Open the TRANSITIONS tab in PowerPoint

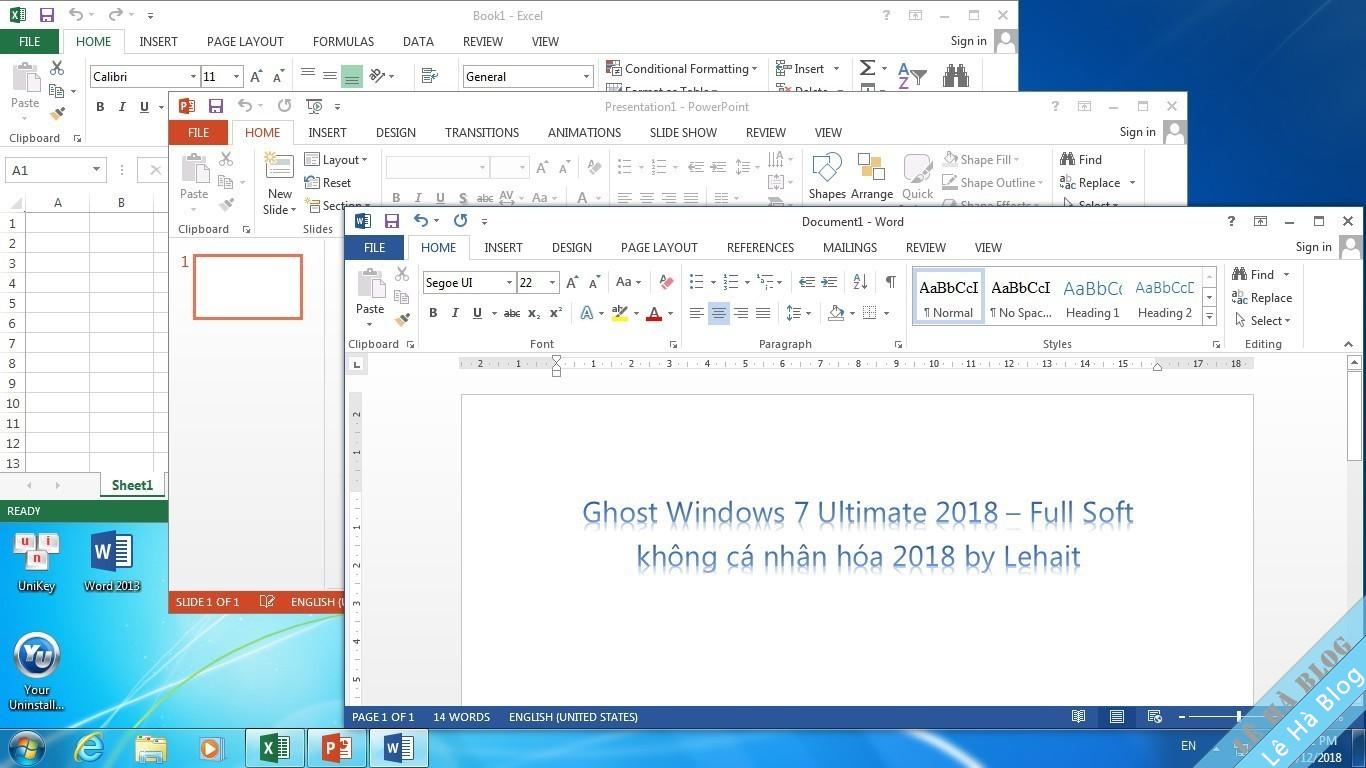click(x=482, y=132)
